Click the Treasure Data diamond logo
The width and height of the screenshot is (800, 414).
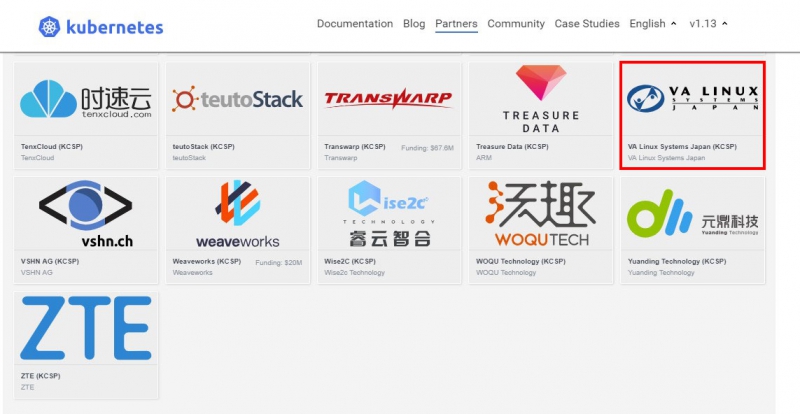[x=541, y=99]
